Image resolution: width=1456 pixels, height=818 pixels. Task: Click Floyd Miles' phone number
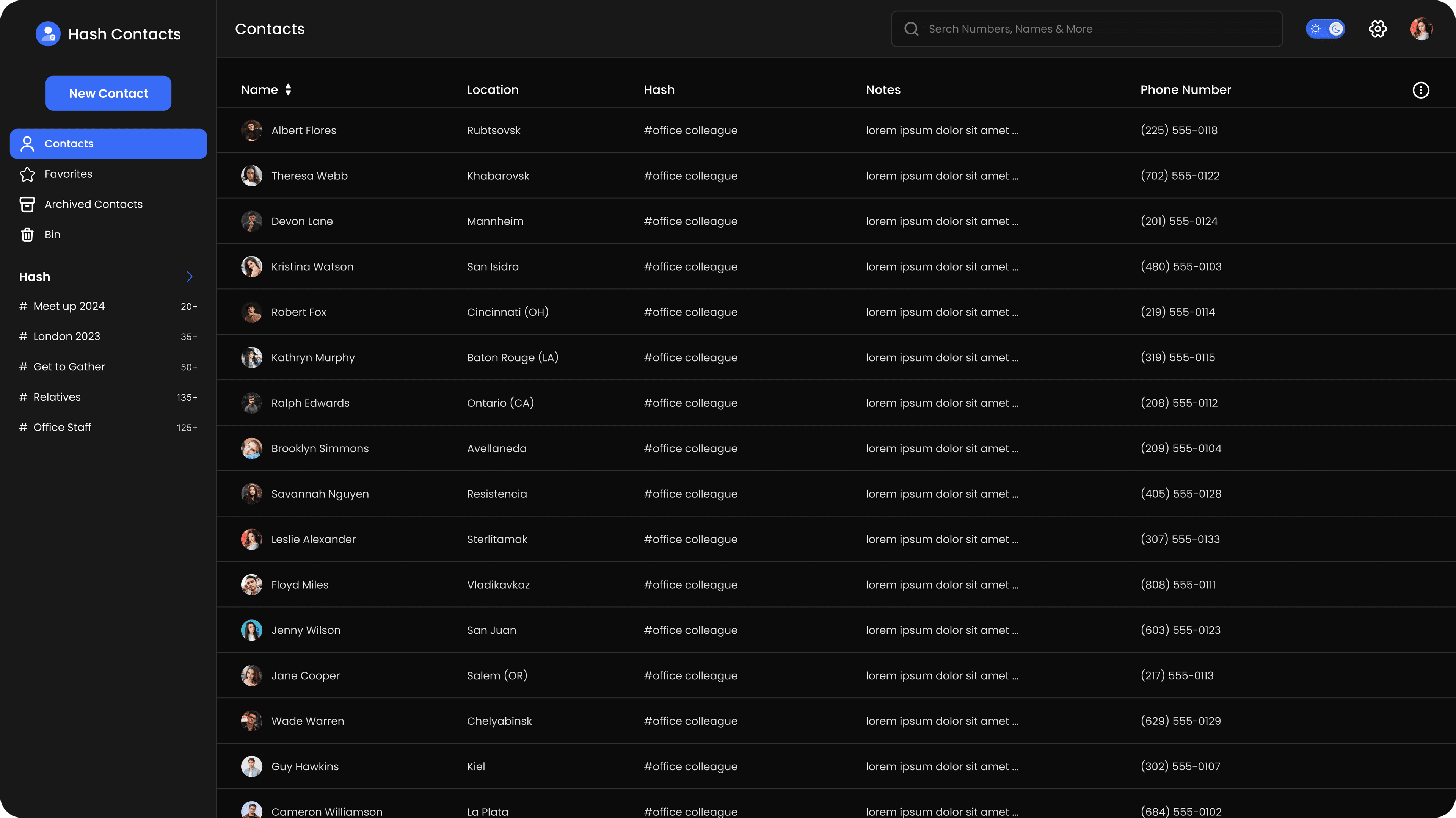coord(1178,585)
